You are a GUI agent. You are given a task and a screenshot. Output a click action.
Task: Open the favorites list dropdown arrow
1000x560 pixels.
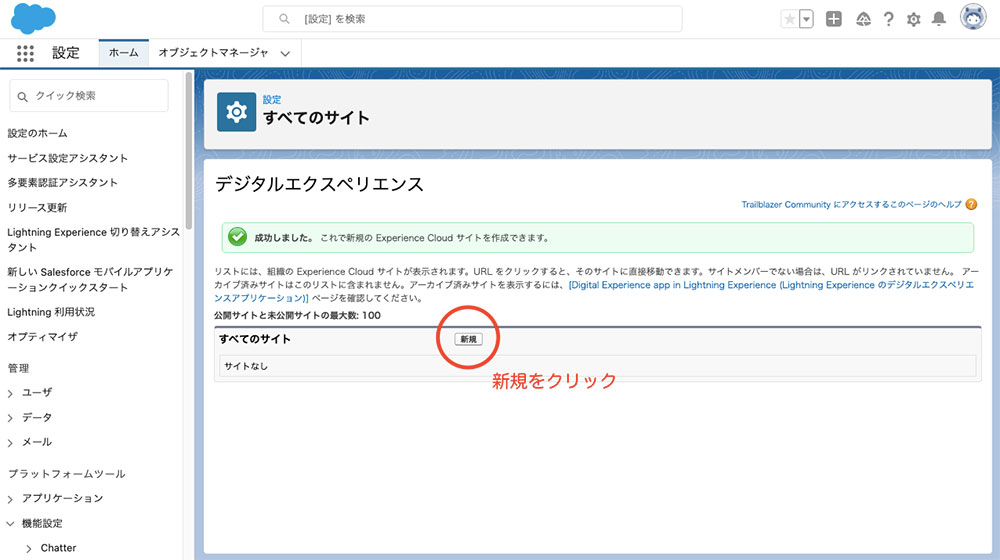tap(806, 19)
